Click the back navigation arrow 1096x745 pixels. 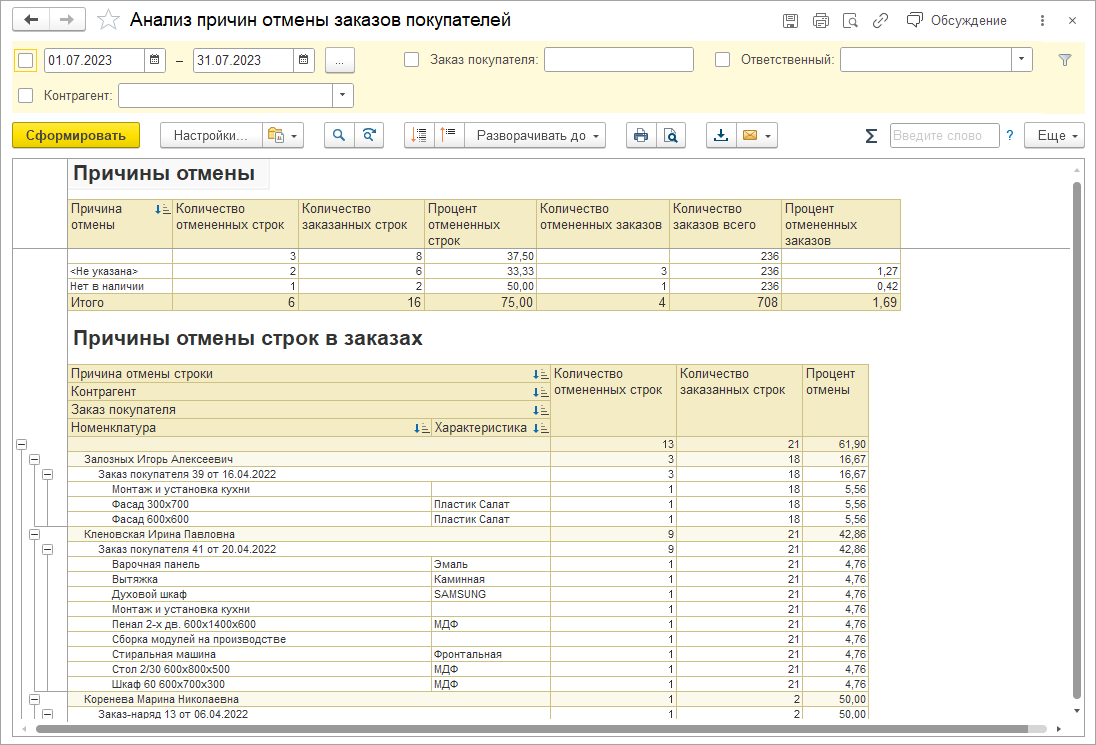coord(31,20)
